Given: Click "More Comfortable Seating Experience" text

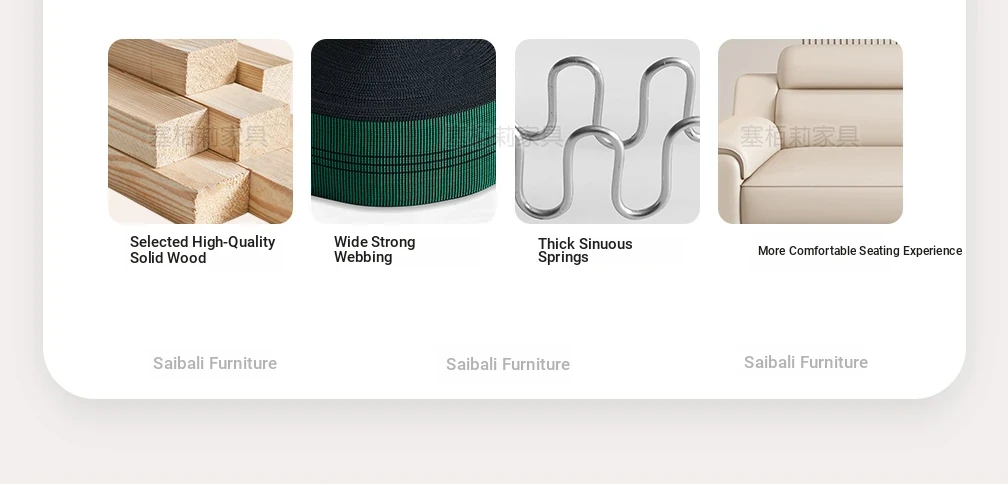Looking at the screenshot, I should point(860,251).
